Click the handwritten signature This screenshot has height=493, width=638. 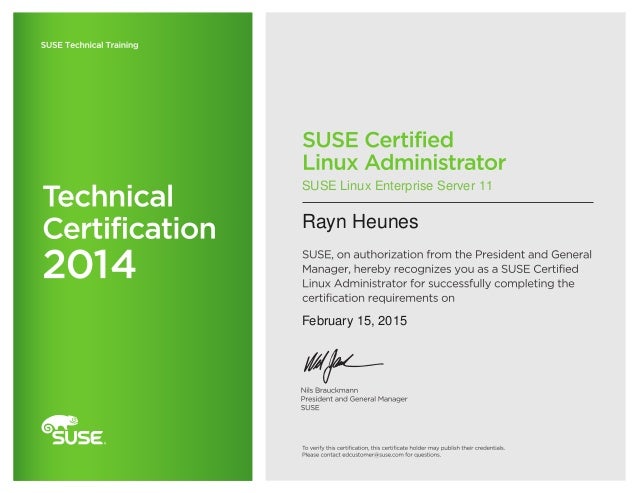[x=343, y=364]
